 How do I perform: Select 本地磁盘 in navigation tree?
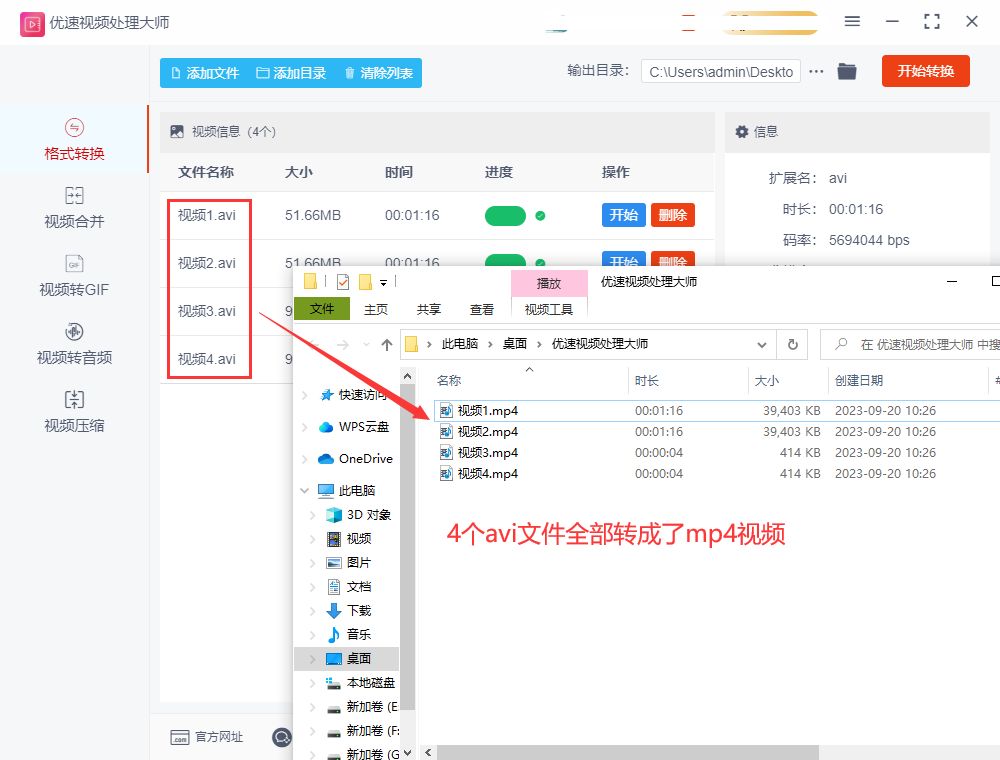[371, 683]
